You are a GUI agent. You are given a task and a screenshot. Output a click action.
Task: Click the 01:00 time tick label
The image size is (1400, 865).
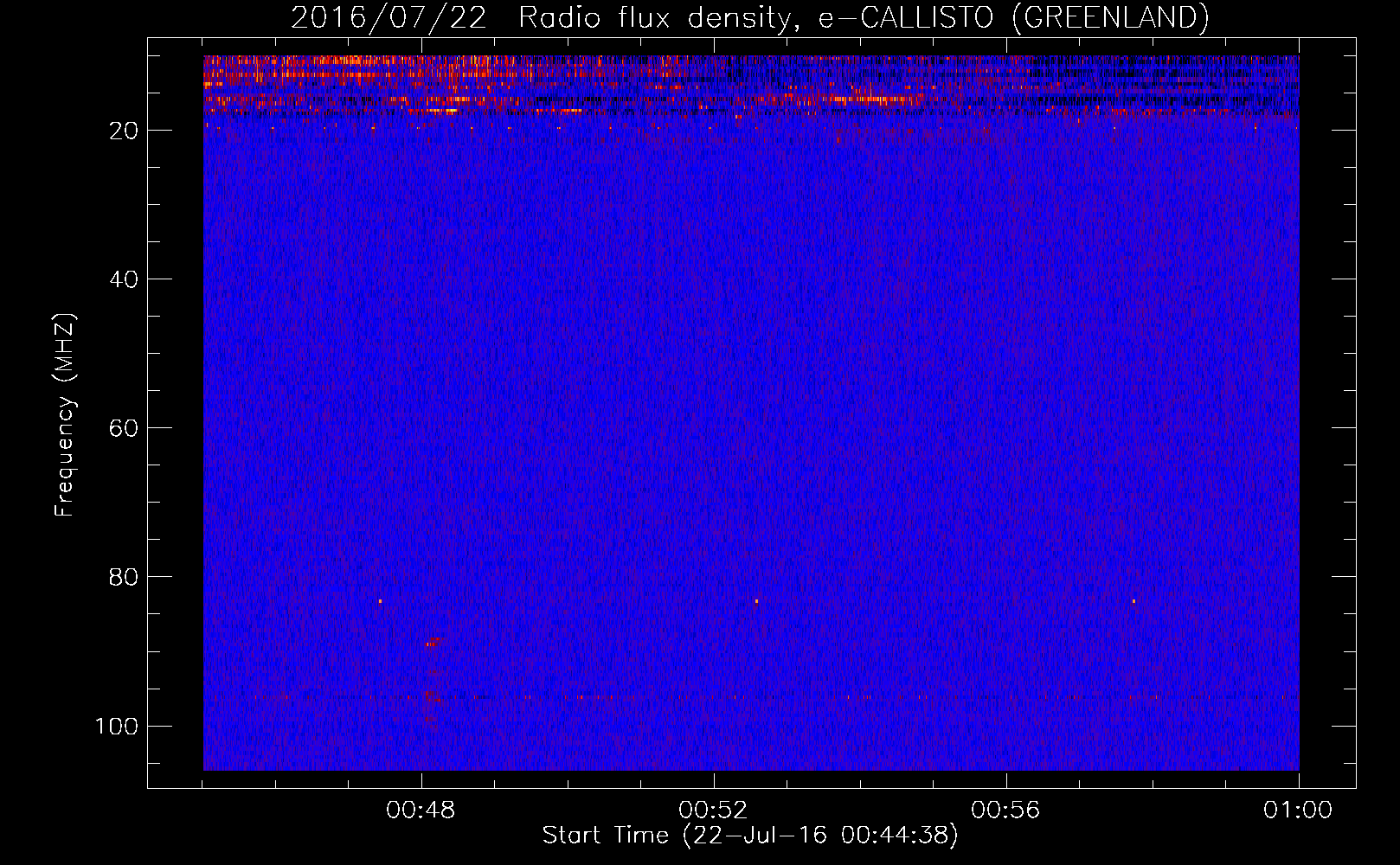[1298, 811]
